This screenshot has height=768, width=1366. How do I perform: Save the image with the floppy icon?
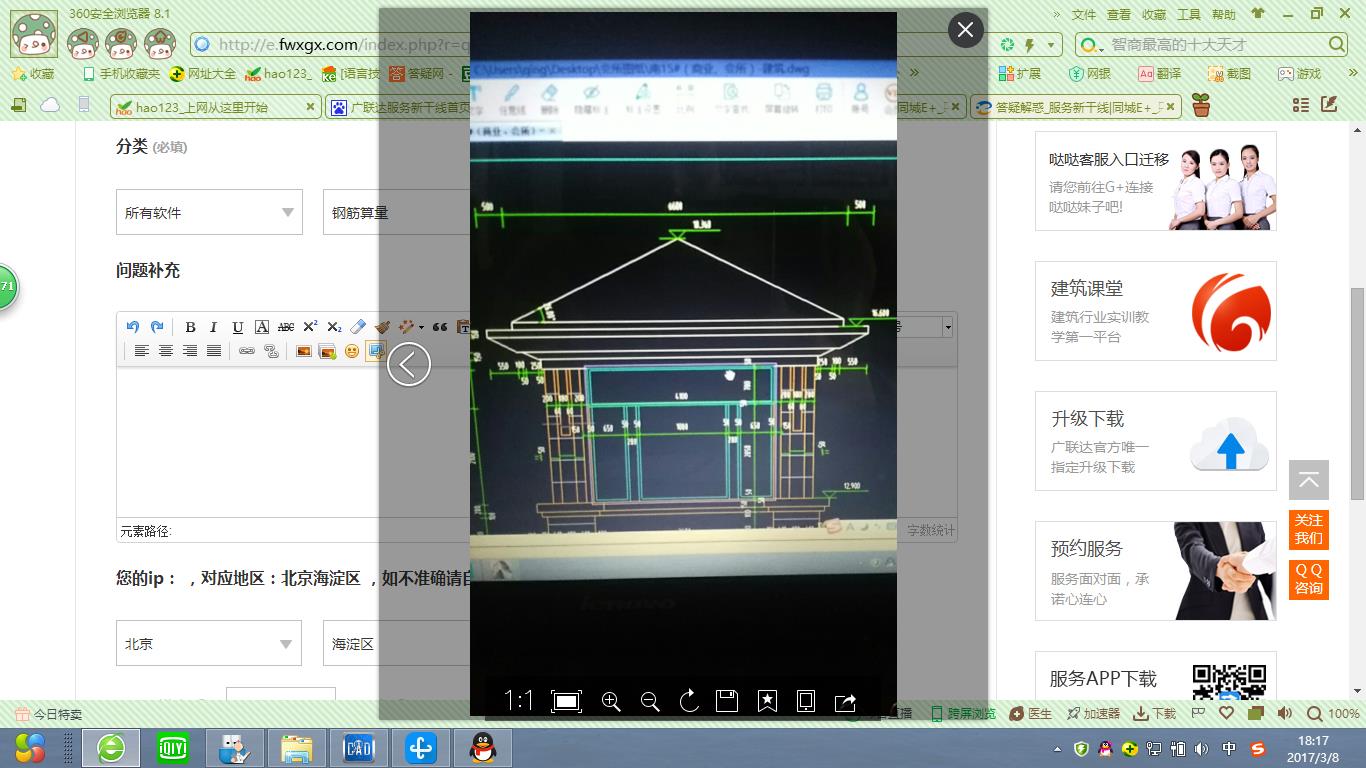[727, 701]
